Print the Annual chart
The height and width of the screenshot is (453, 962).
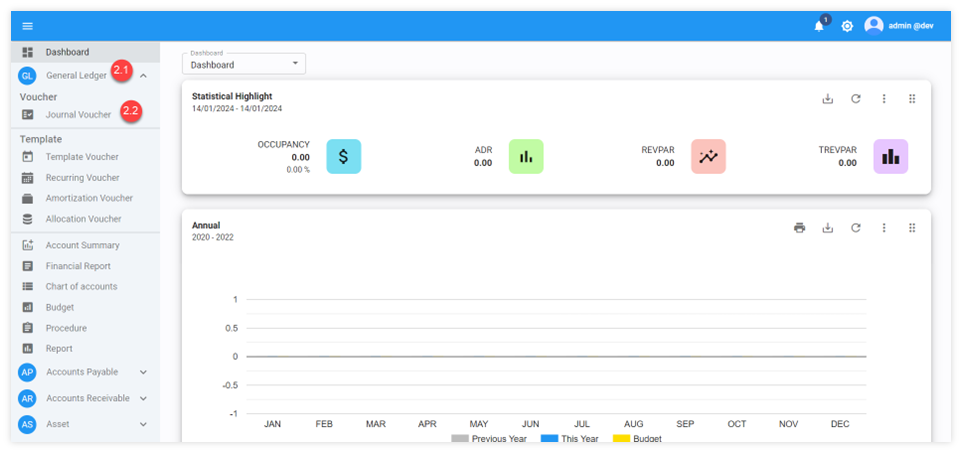tap(799, 228)
